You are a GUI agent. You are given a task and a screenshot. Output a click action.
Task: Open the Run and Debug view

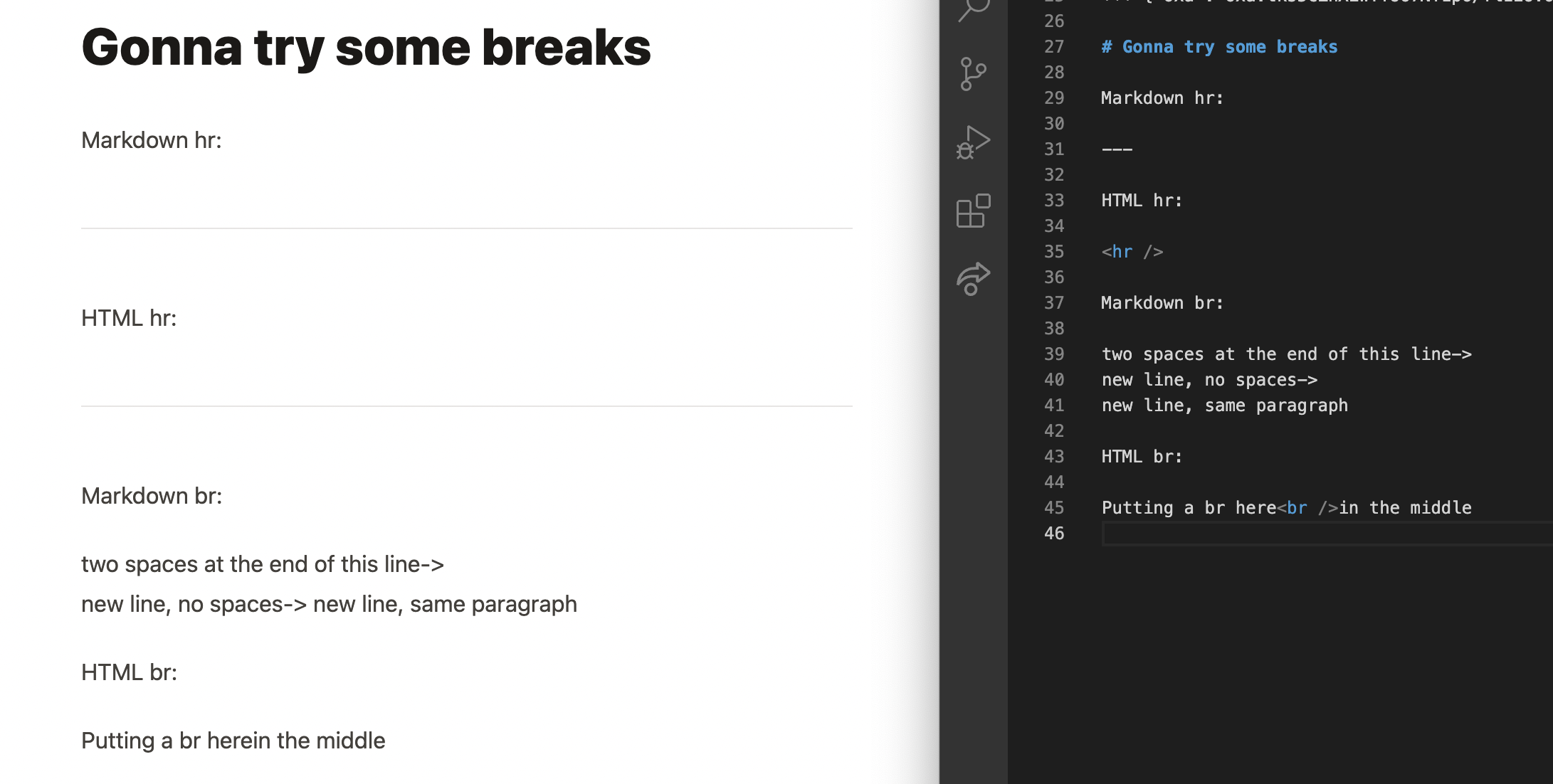973,142
